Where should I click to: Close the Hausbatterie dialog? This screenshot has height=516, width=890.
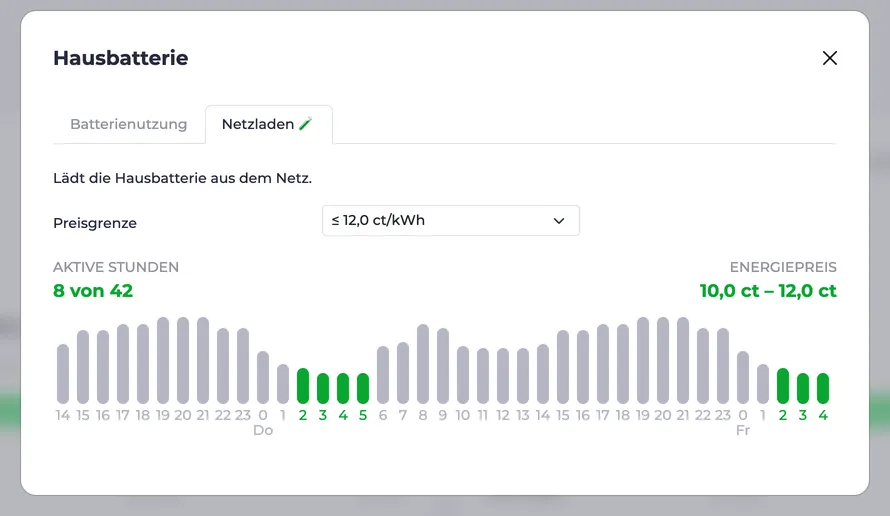pyautogui.click(x=829, y=58)
